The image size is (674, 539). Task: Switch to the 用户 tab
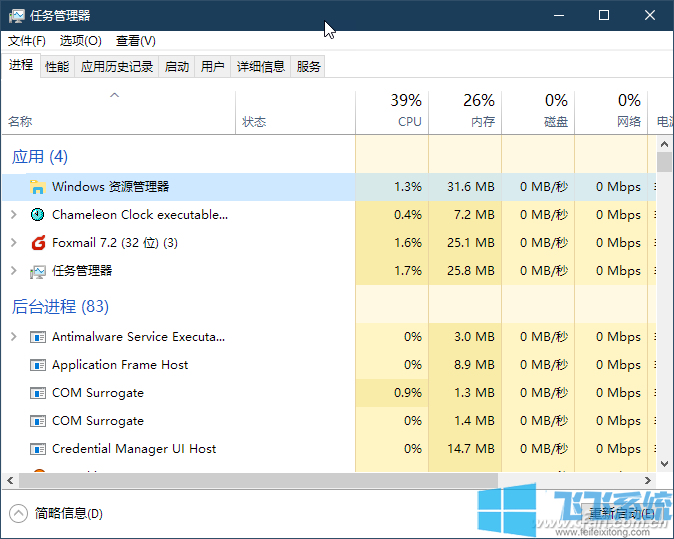pos(213,67)
